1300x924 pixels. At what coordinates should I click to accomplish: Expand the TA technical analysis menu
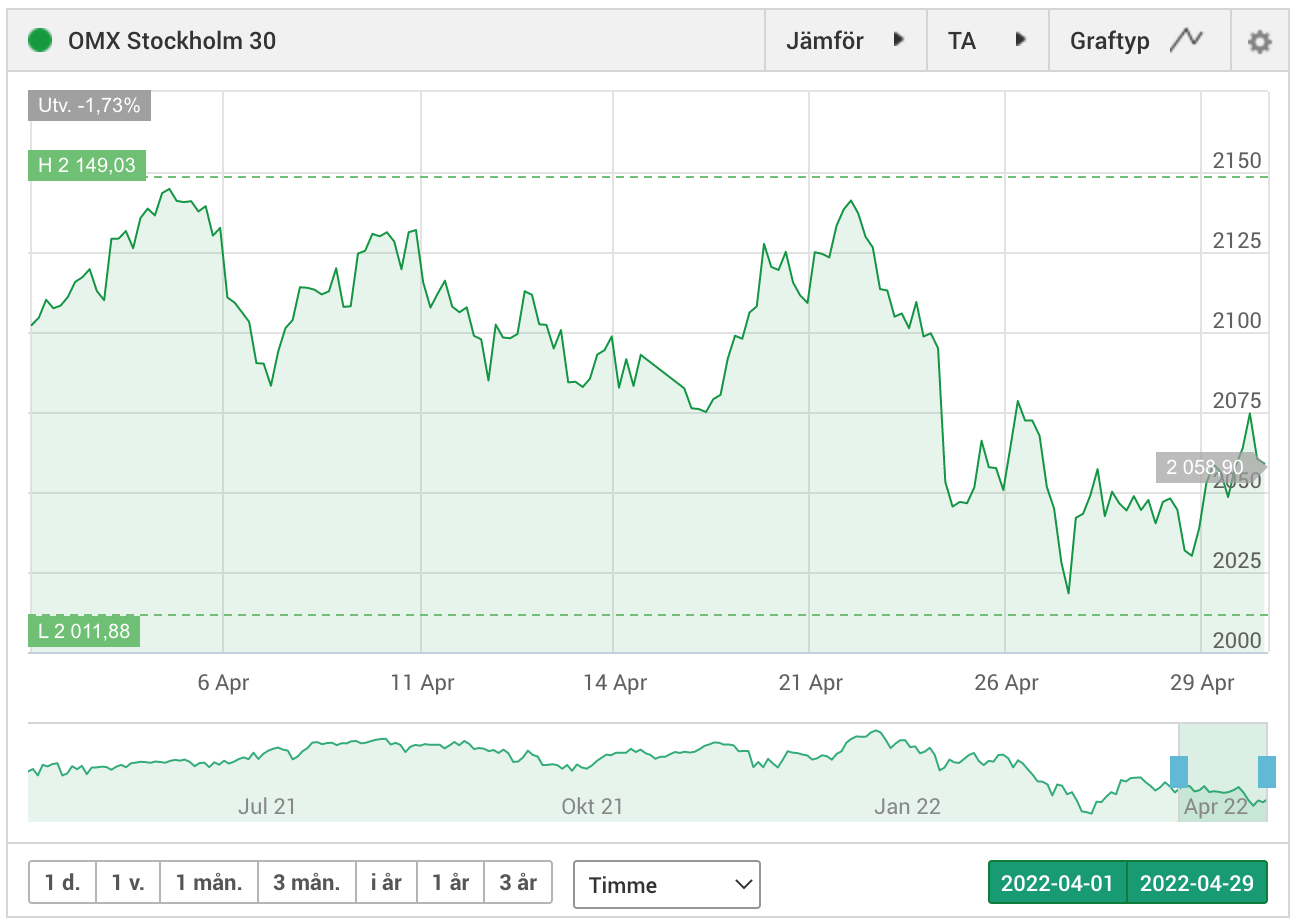click(x=988, y=41)
